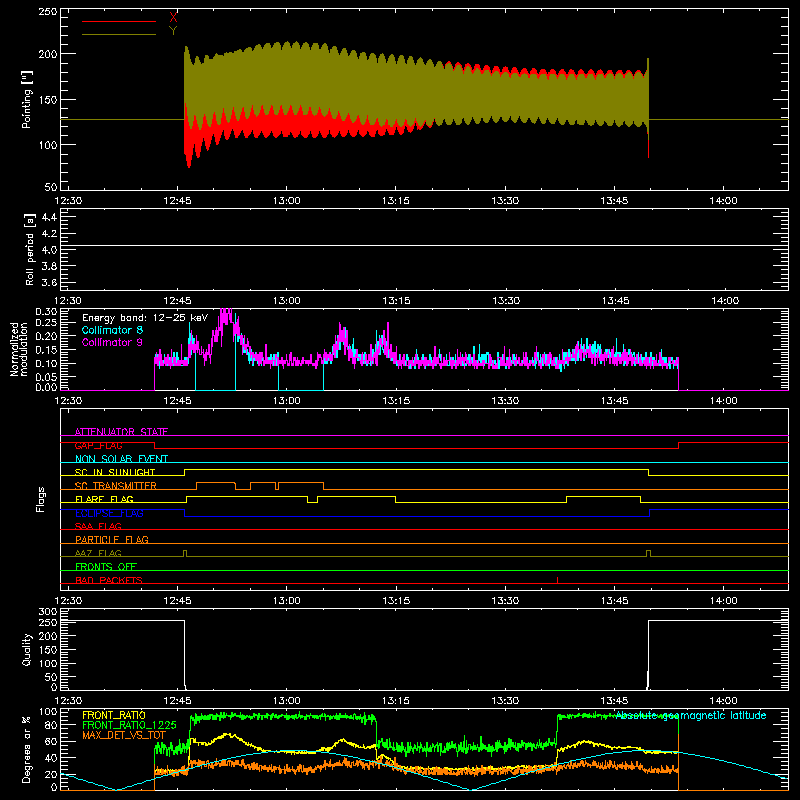800x800 pixels.
Task: Click the NON_SOLAR_EVENT flag label
Action: (121, 459)
